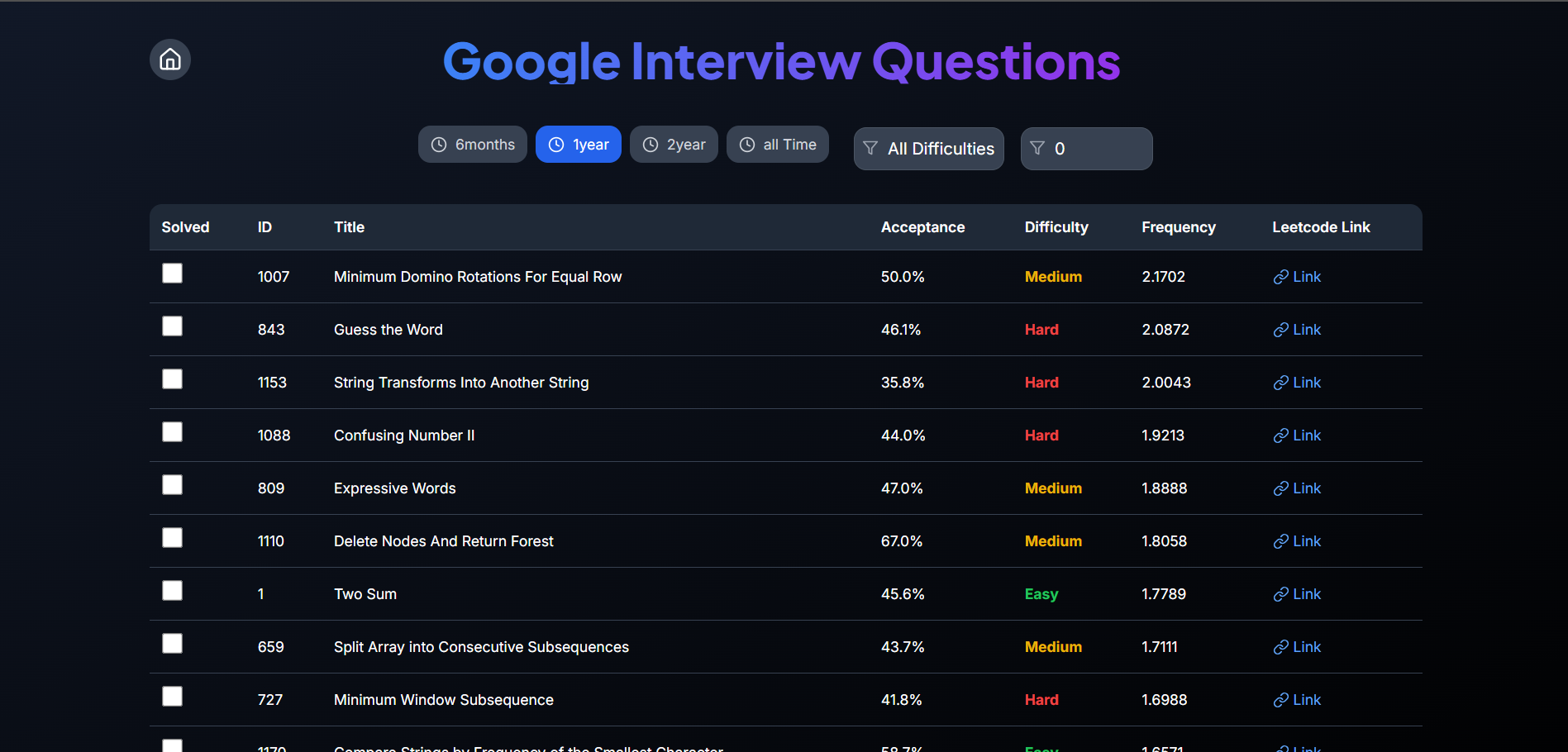Select the 2year time filter
The width and height of the screenshot is (1568, 752).
tap(674, 145)
